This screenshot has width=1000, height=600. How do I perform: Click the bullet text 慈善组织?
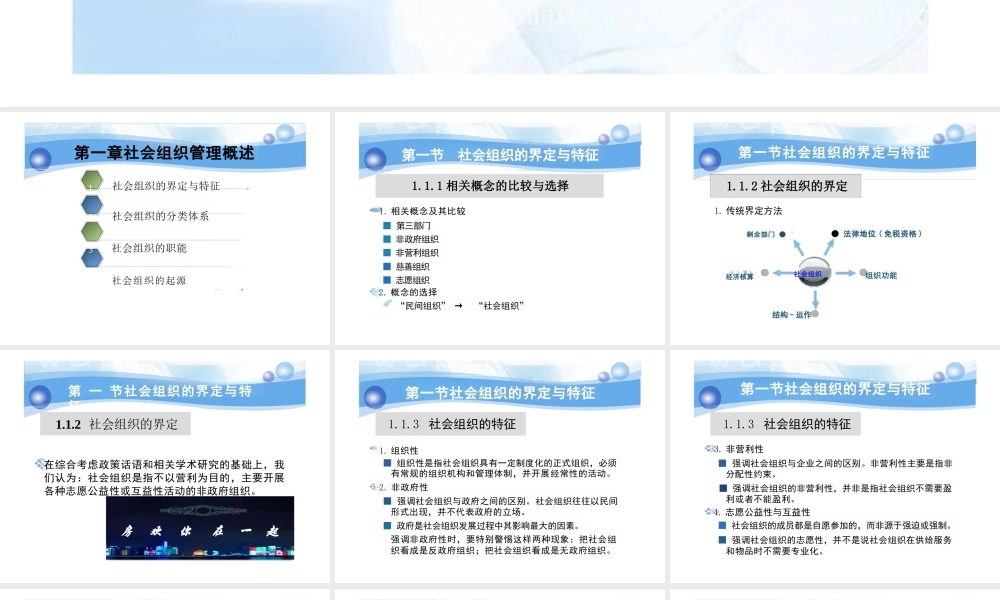pos(413,267)
